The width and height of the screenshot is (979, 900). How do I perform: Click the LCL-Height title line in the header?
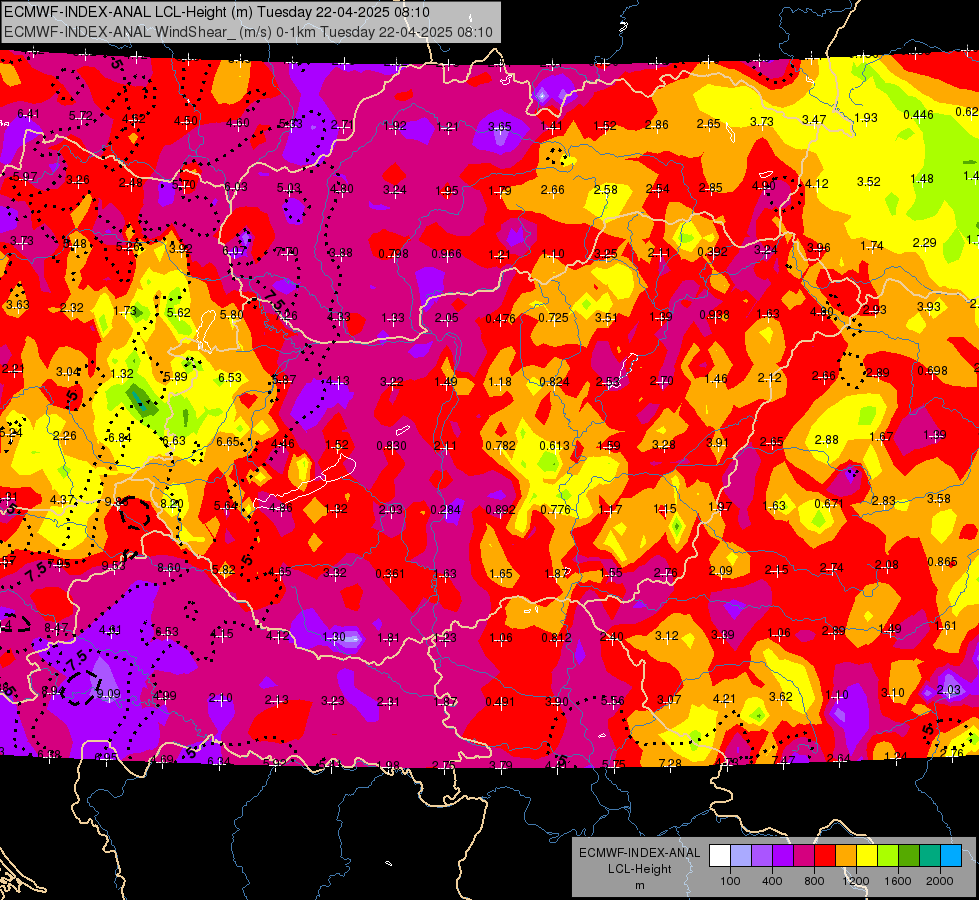point(217,12)
